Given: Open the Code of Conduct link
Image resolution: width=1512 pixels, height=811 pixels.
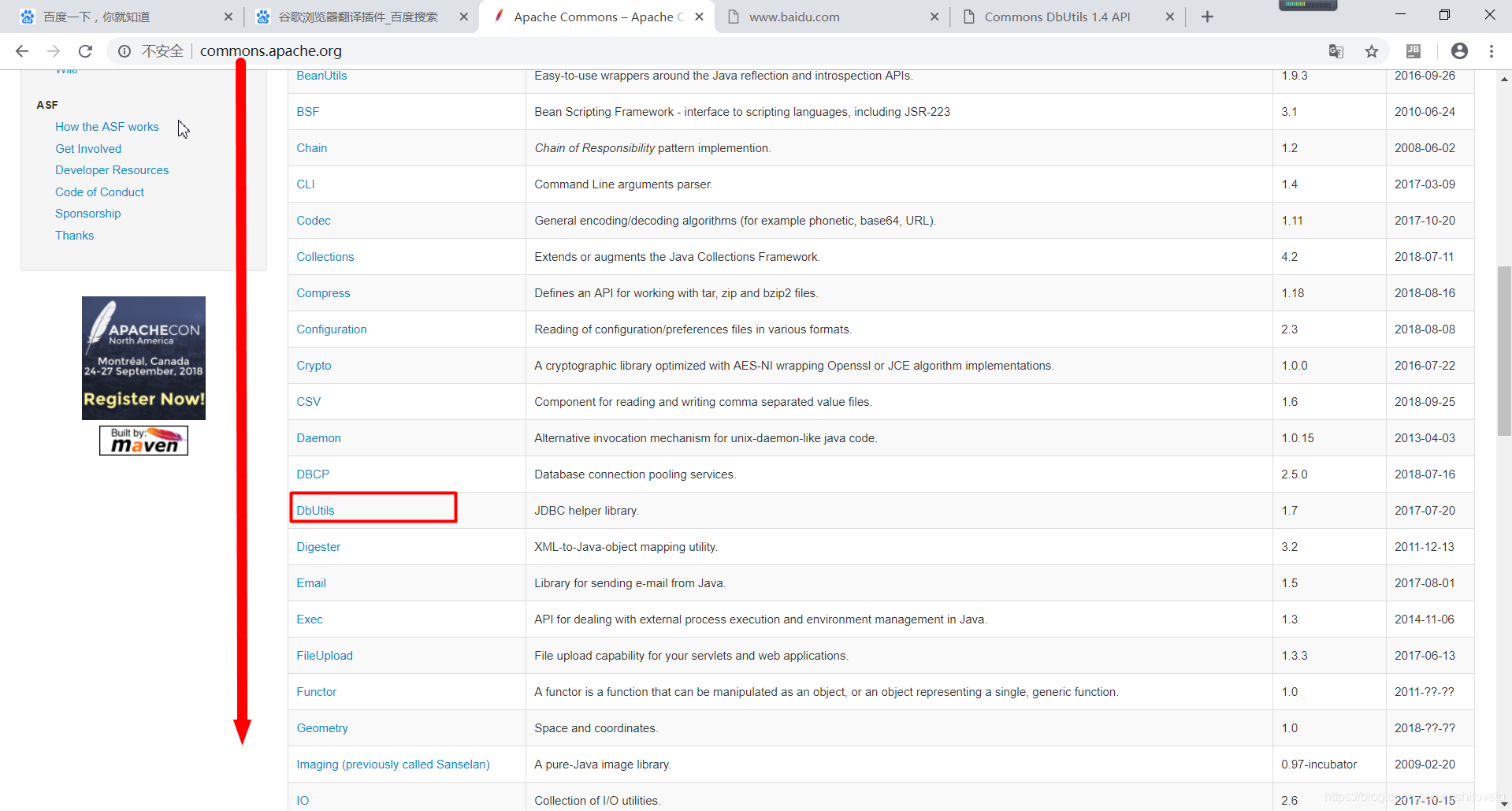Looking at the screenshot, I should coord(99,192).
